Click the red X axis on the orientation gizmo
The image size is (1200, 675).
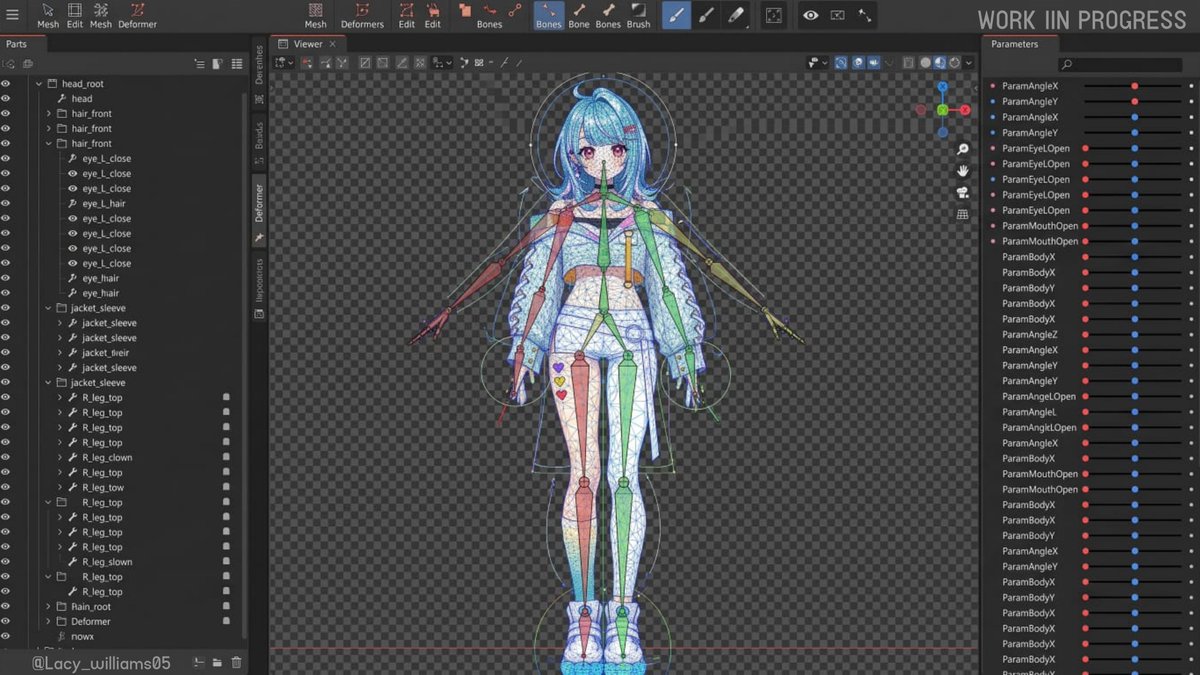point(965,110)
